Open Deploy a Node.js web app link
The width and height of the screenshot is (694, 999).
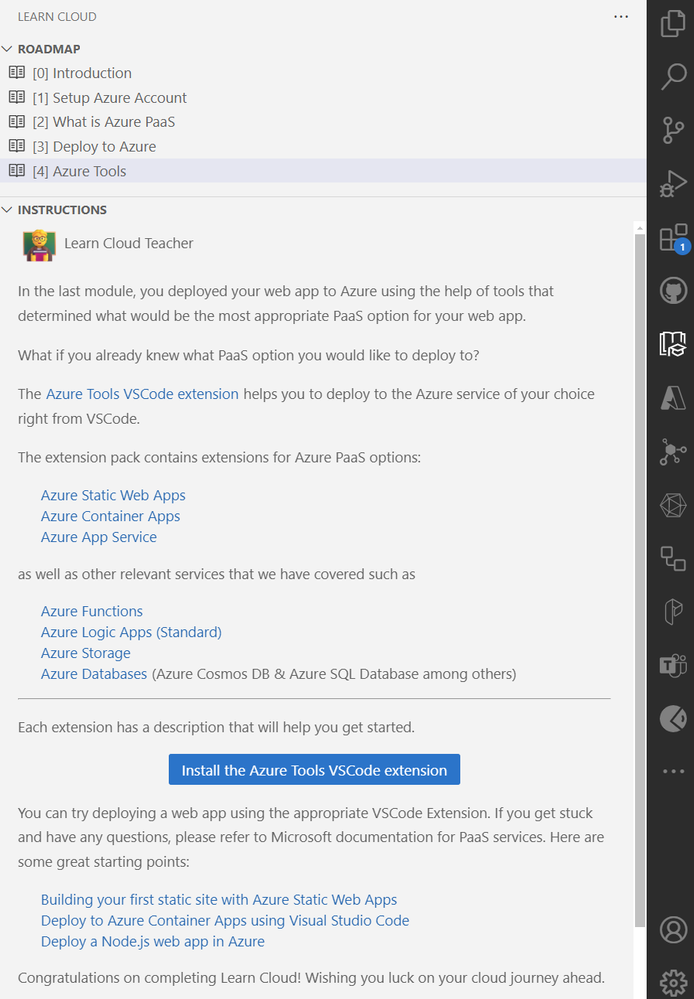tap(152, 942)
